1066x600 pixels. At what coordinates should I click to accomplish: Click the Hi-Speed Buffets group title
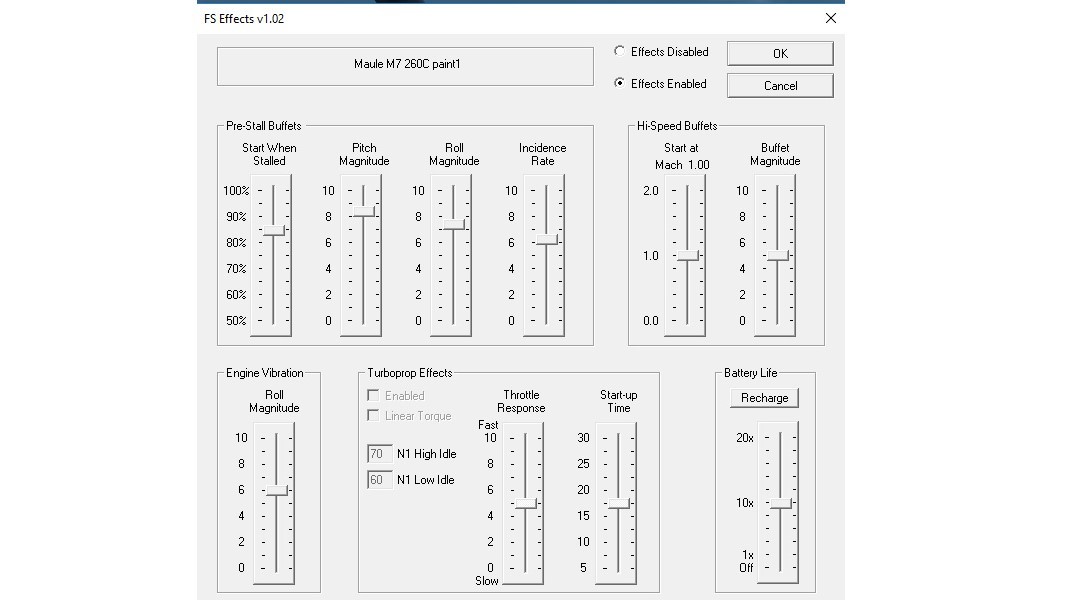[677, 126]
